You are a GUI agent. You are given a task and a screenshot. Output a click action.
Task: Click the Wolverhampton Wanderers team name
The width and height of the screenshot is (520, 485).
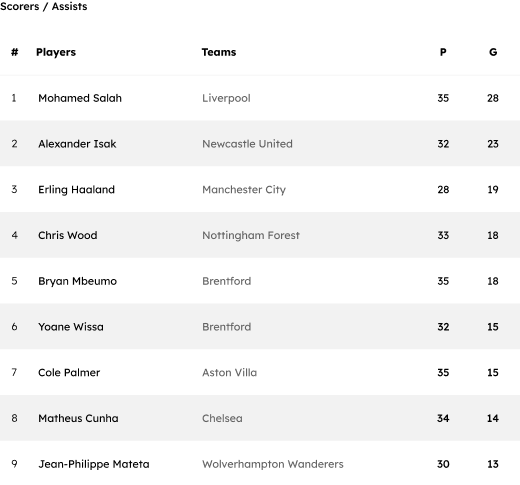273,464
